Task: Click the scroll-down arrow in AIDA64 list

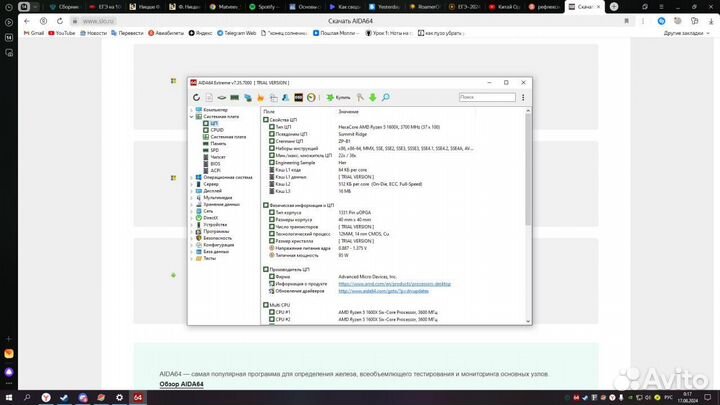Action: (x=528, y=321)
